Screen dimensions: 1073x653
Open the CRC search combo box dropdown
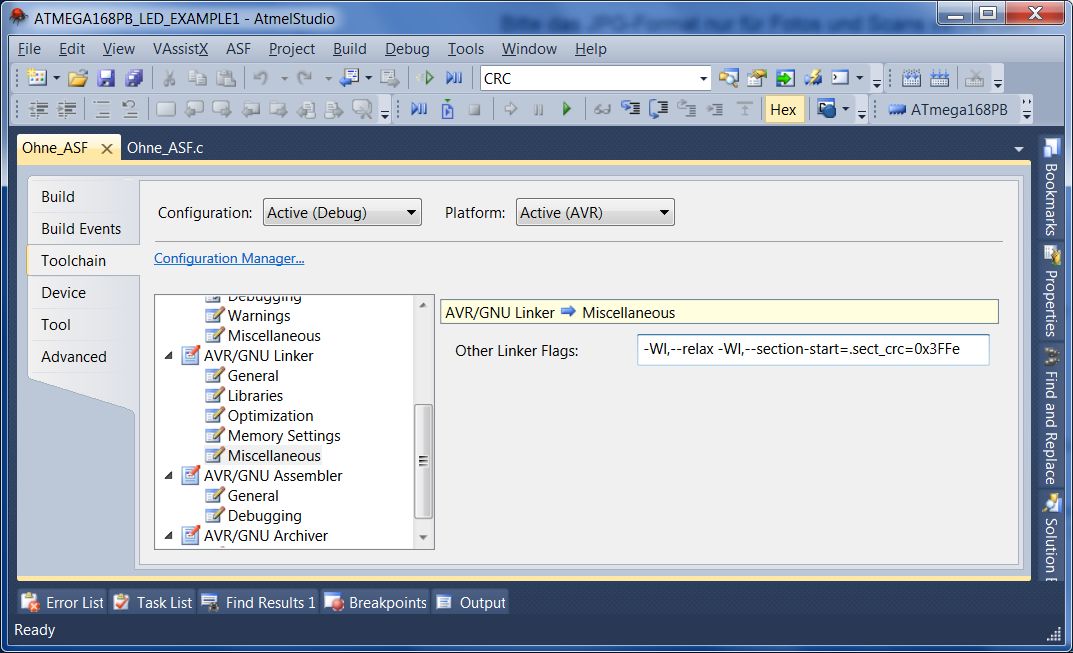(x=703, y=79)
